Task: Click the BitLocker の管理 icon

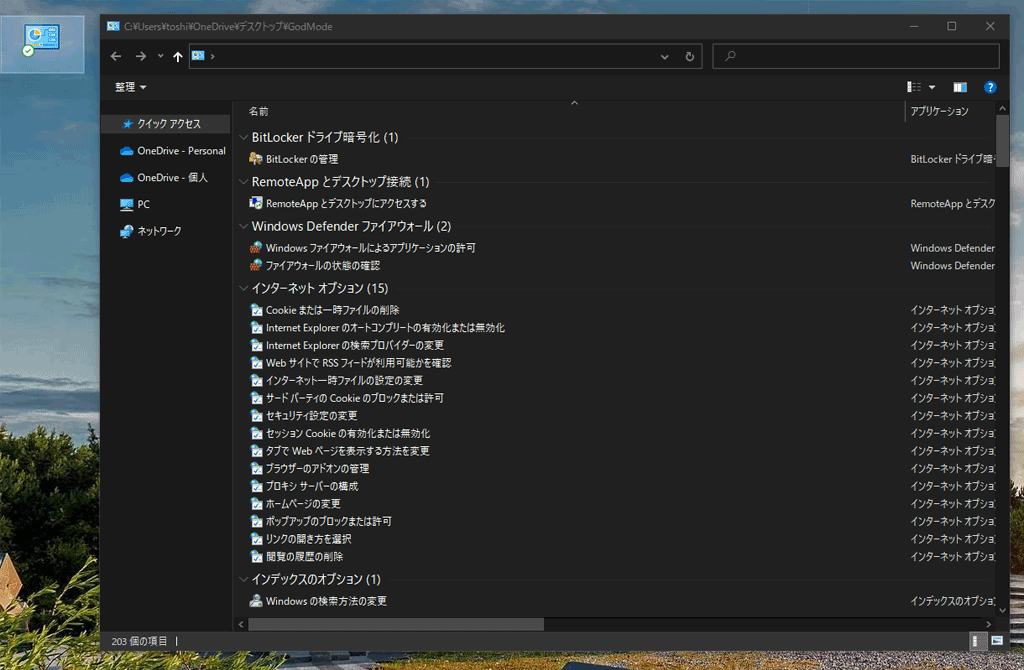Action: point(256,159)
